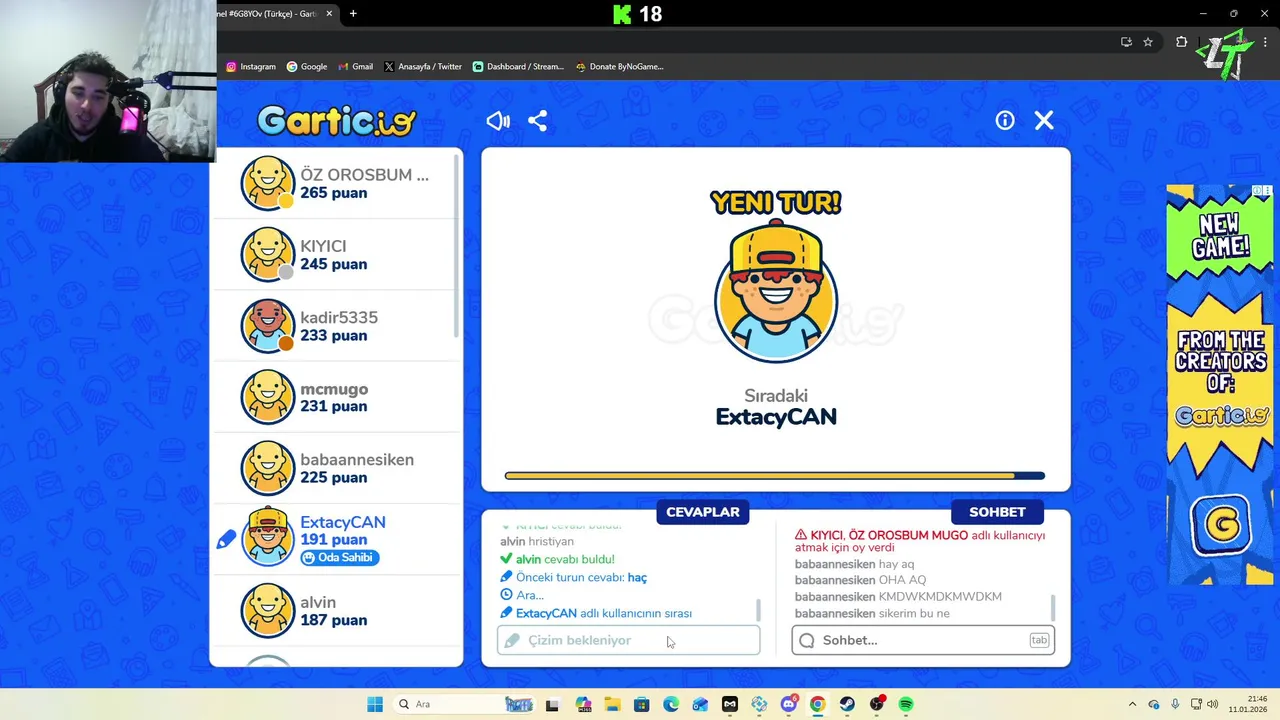Click 'ExtacyCAN adlı kullanıcının sırası' message
Viewport: 1280px width, 720px height.
pyautogui.click(x=596, y=613)
